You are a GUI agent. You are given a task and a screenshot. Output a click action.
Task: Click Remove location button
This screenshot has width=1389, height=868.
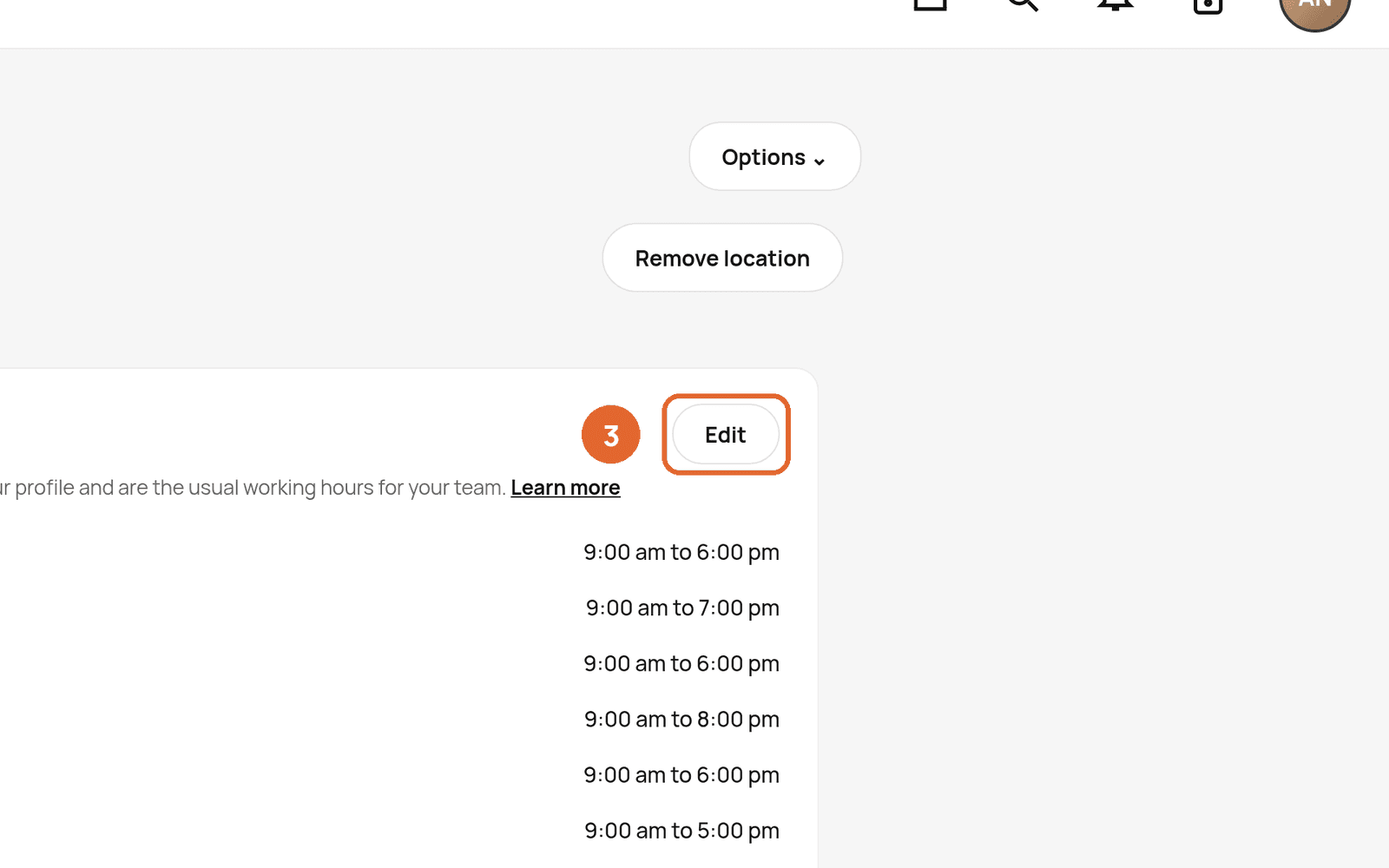point(722,258)
